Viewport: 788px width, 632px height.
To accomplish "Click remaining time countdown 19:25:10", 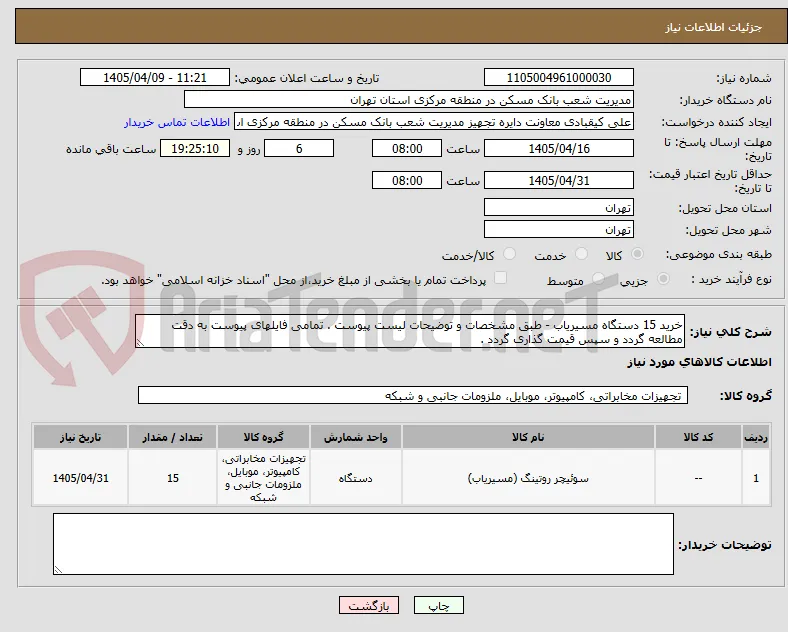I will click(x=195, y=148).
